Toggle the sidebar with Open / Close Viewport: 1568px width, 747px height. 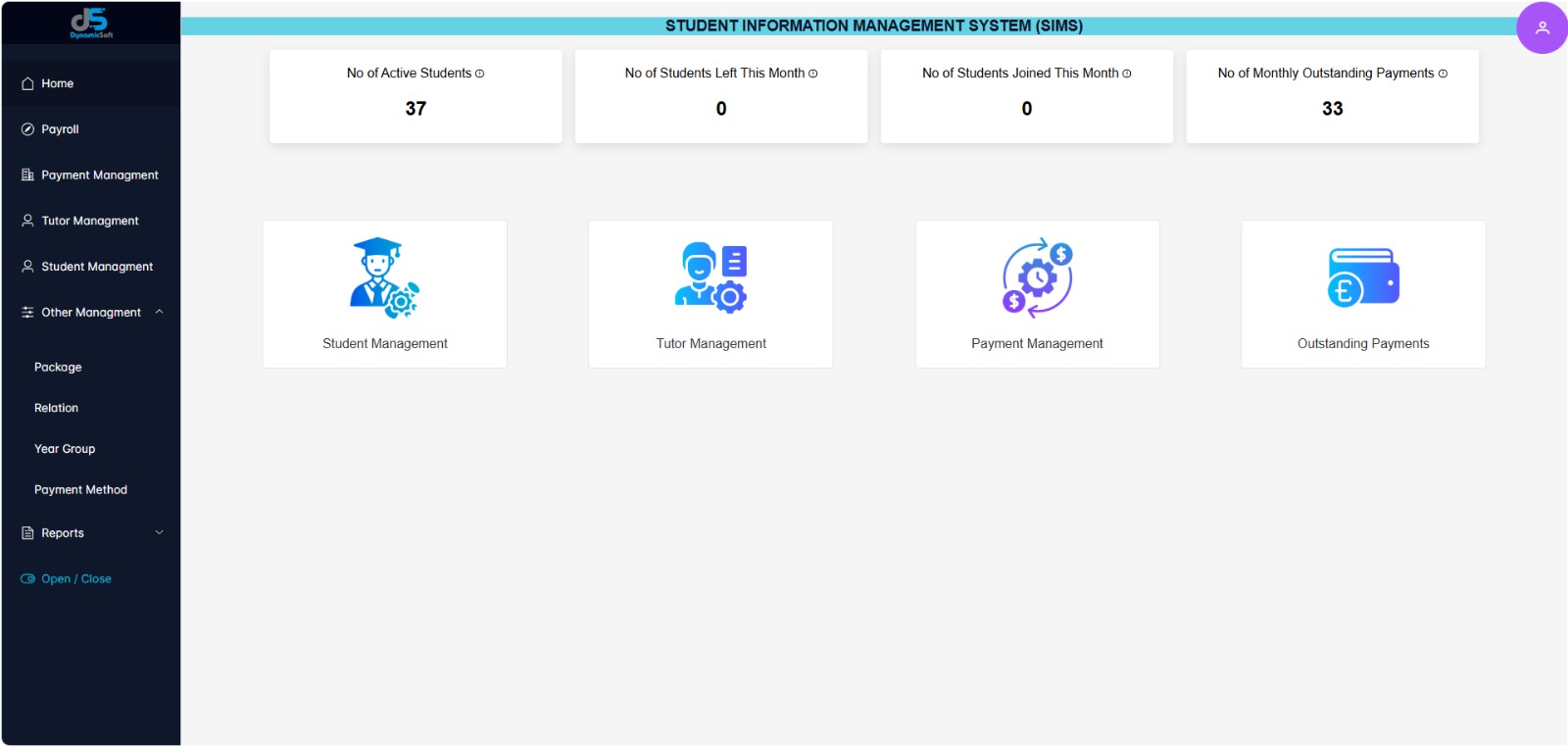67,579
